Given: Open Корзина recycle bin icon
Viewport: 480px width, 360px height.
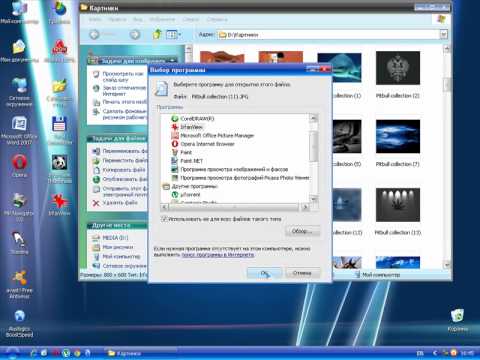Looking at the screenshot, I should 458,319.
